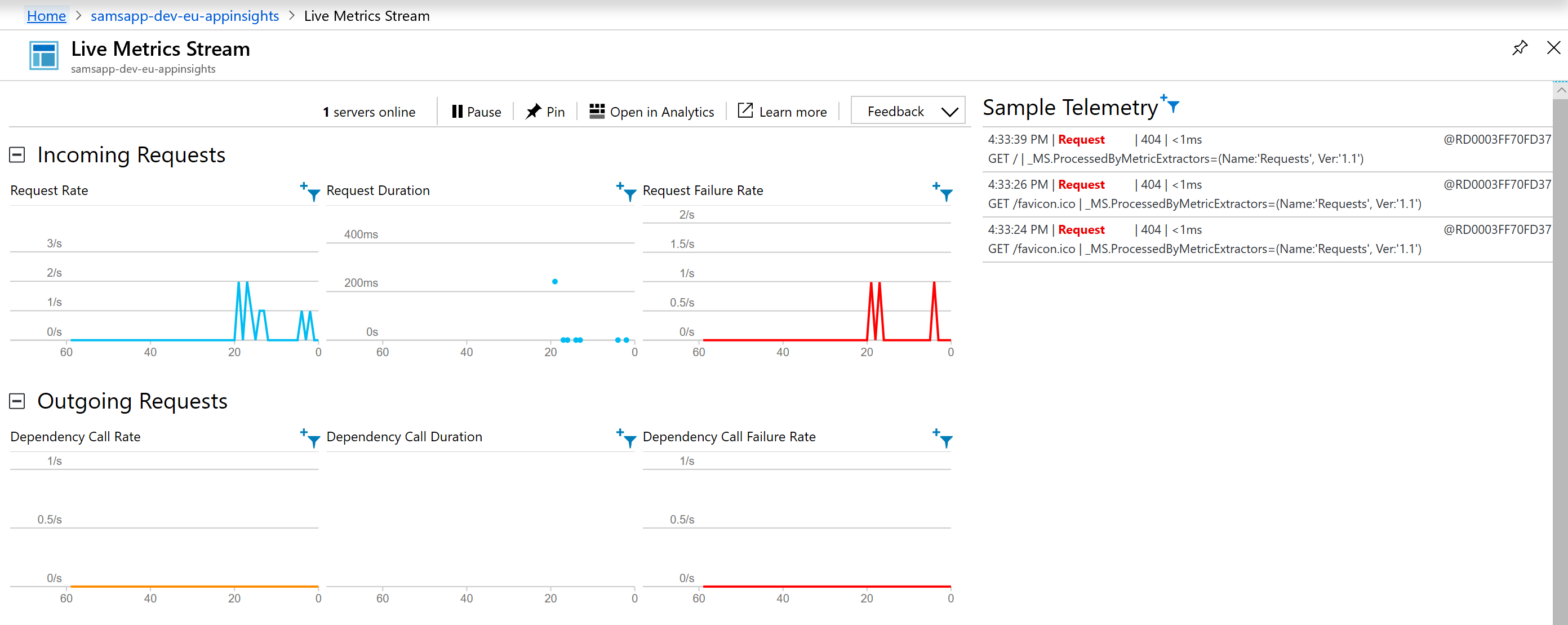Click the Pin toolbar button
1568x625 pixels.
pos(545,112)
